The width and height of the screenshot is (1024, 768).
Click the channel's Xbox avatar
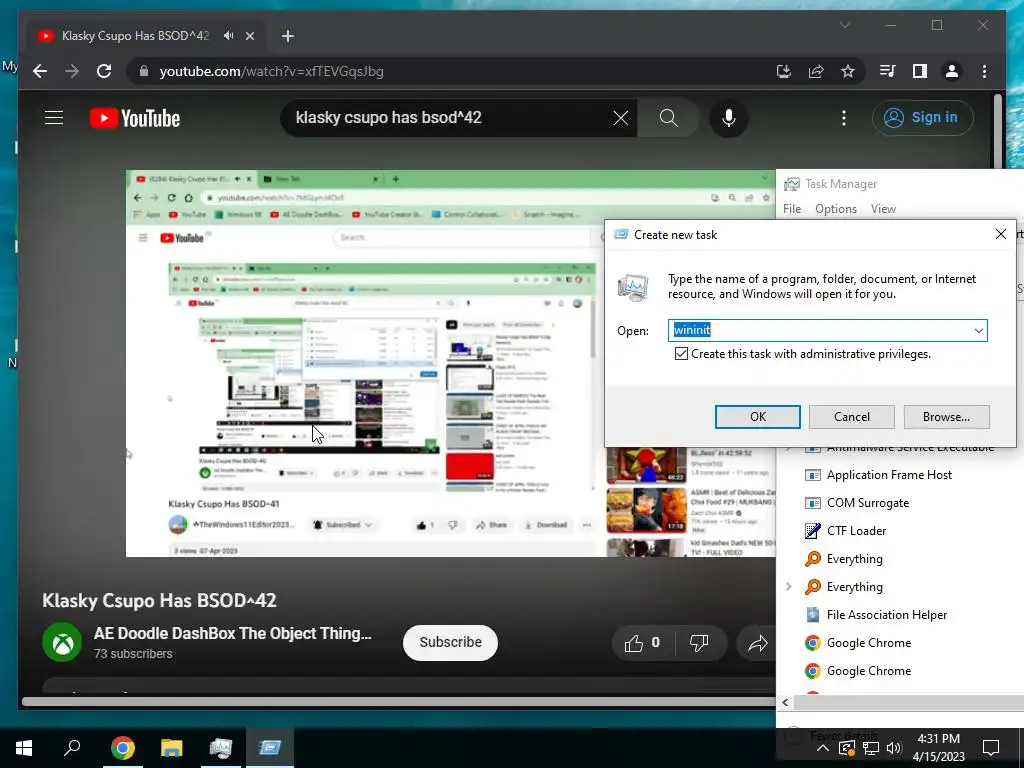pyautogui.click(x=62, y=642)
